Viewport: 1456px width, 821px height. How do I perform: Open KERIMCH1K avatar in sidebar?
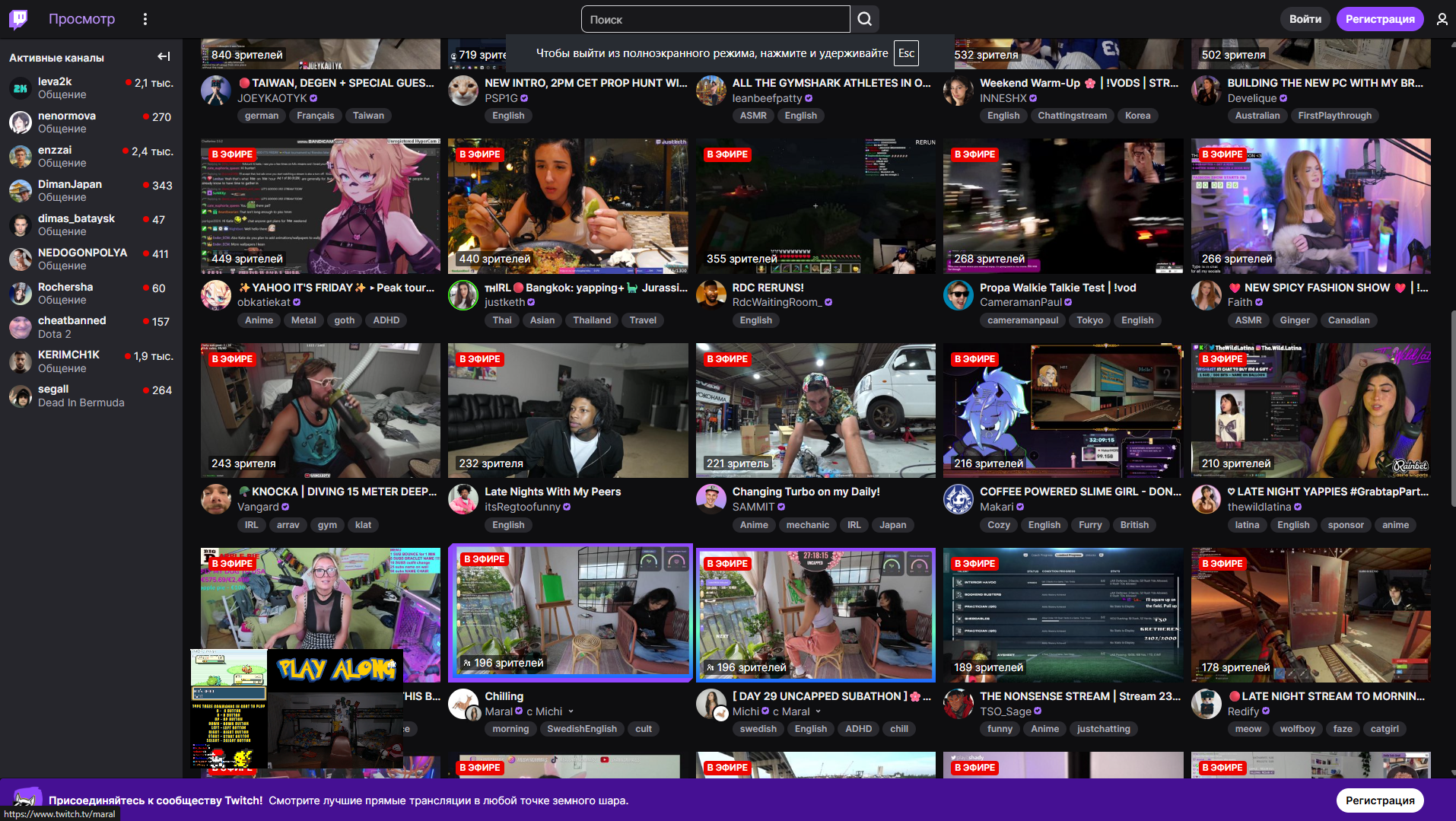click(x=21, y=362)
